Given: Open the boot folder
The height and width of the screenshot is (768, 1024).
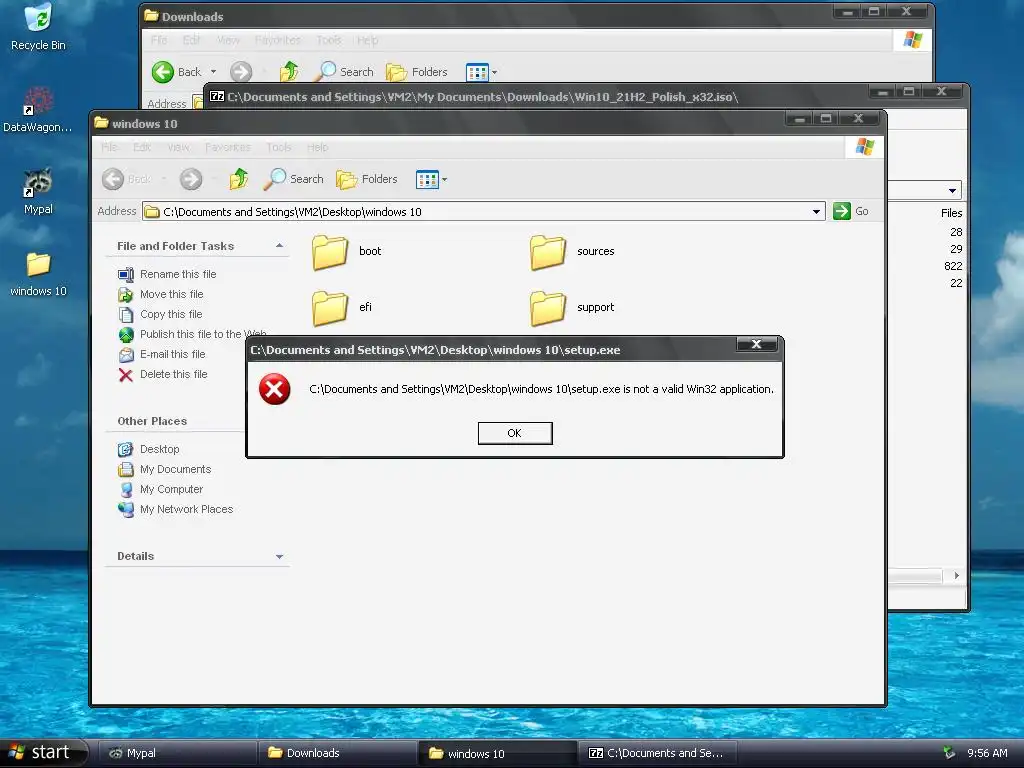Looking at the screenshot, I should tap(347, 252).
